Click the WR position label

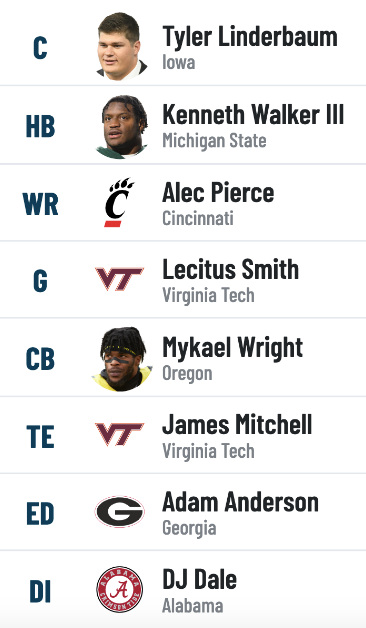[40, 204]
